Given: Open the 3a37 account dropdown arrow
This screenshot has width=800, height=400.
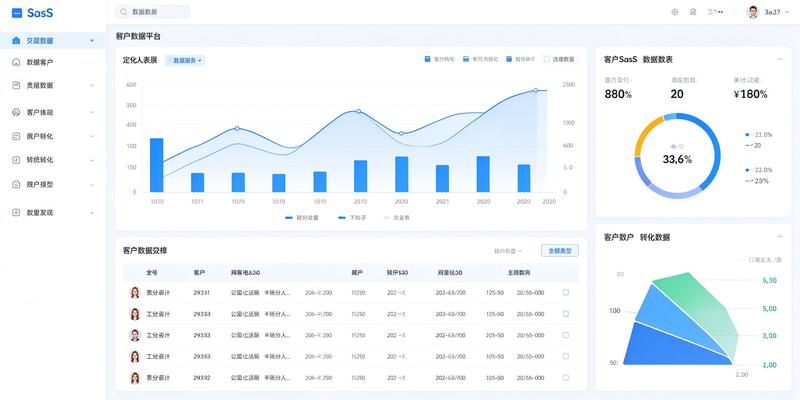Looking at the screenshot, I should [785, 12].
